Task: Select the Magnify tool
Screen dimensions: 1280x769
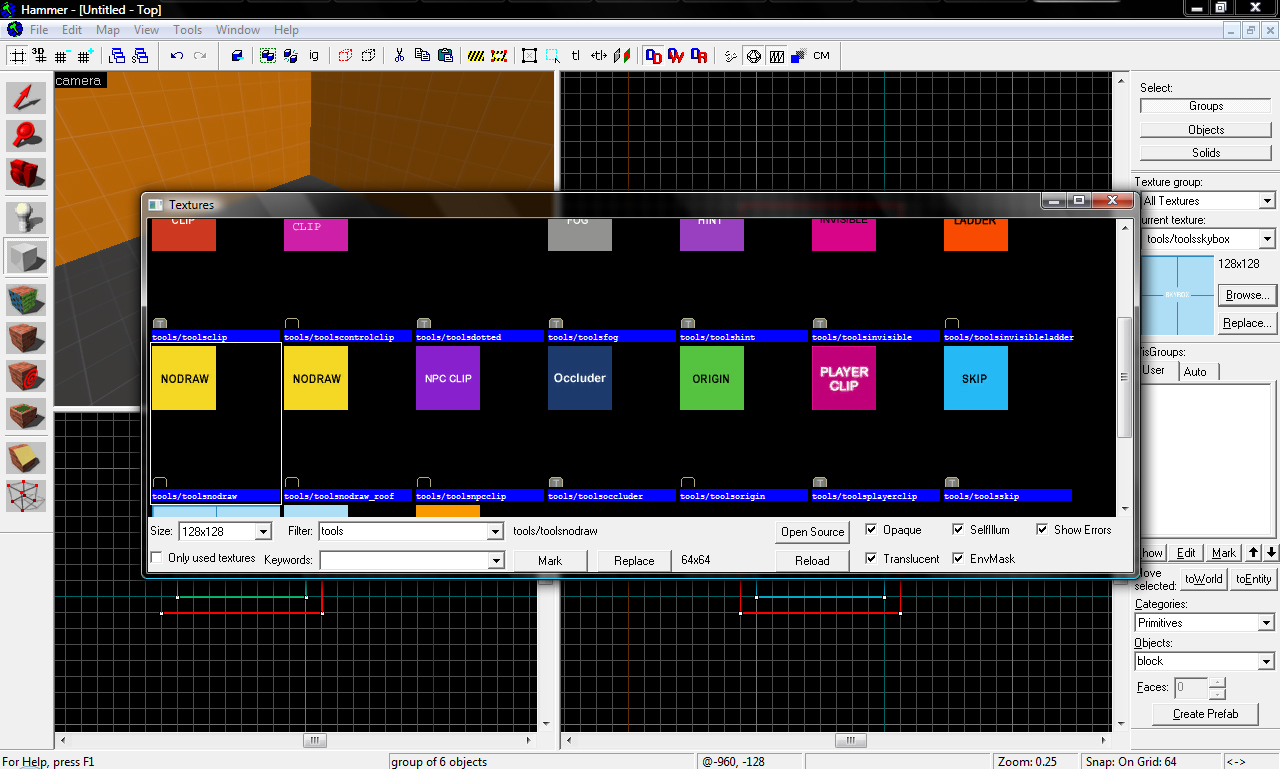Action: click(x=27, y=137)
